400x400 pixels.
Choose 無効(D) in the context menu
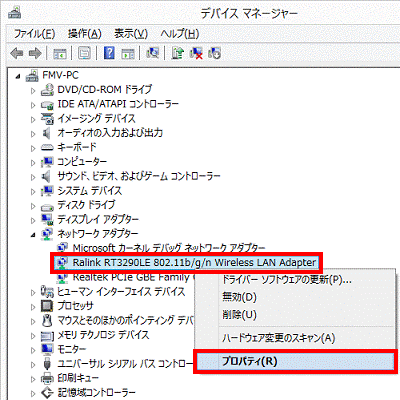[239, 297]
